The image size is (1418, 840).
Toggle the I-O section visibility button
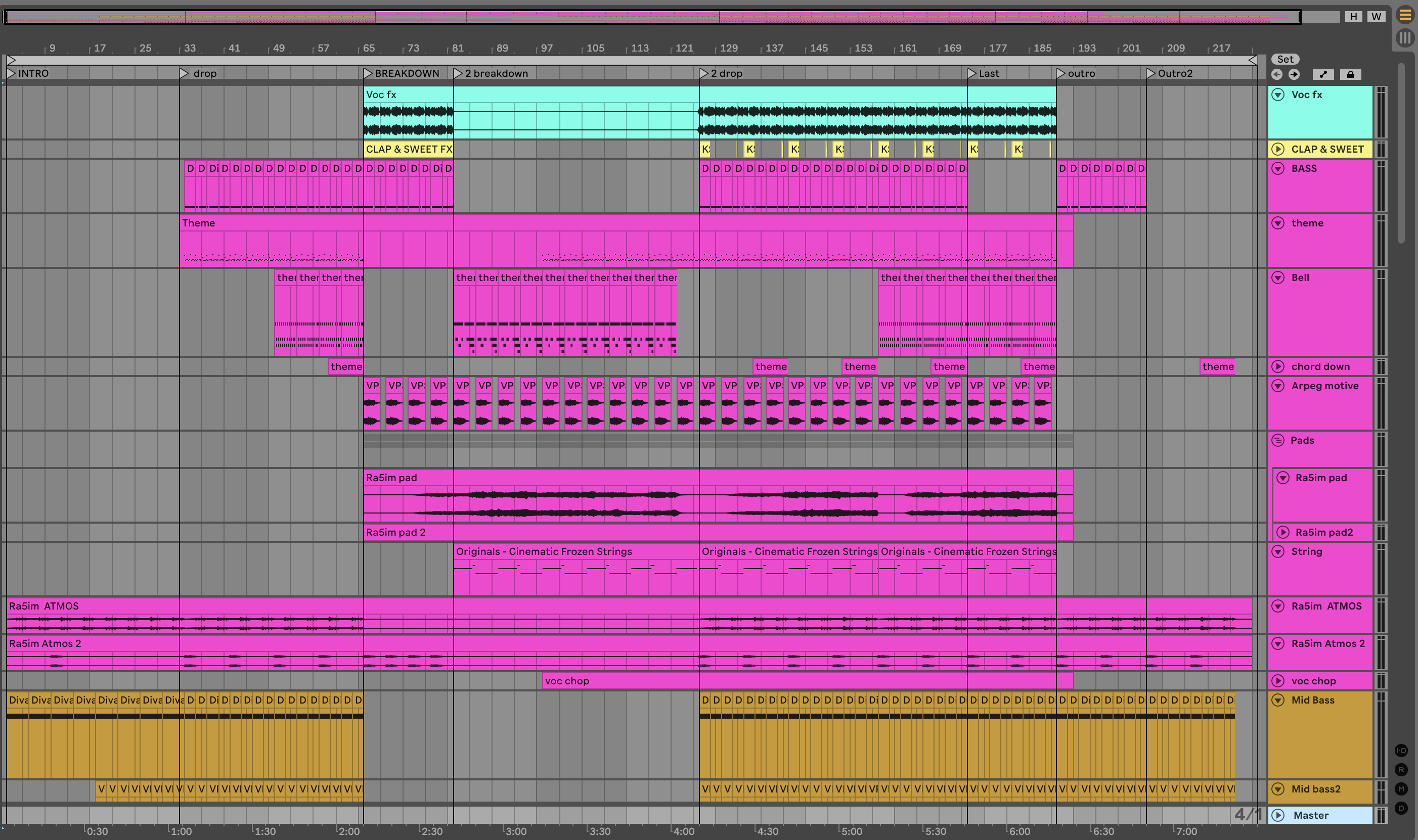1401,751
